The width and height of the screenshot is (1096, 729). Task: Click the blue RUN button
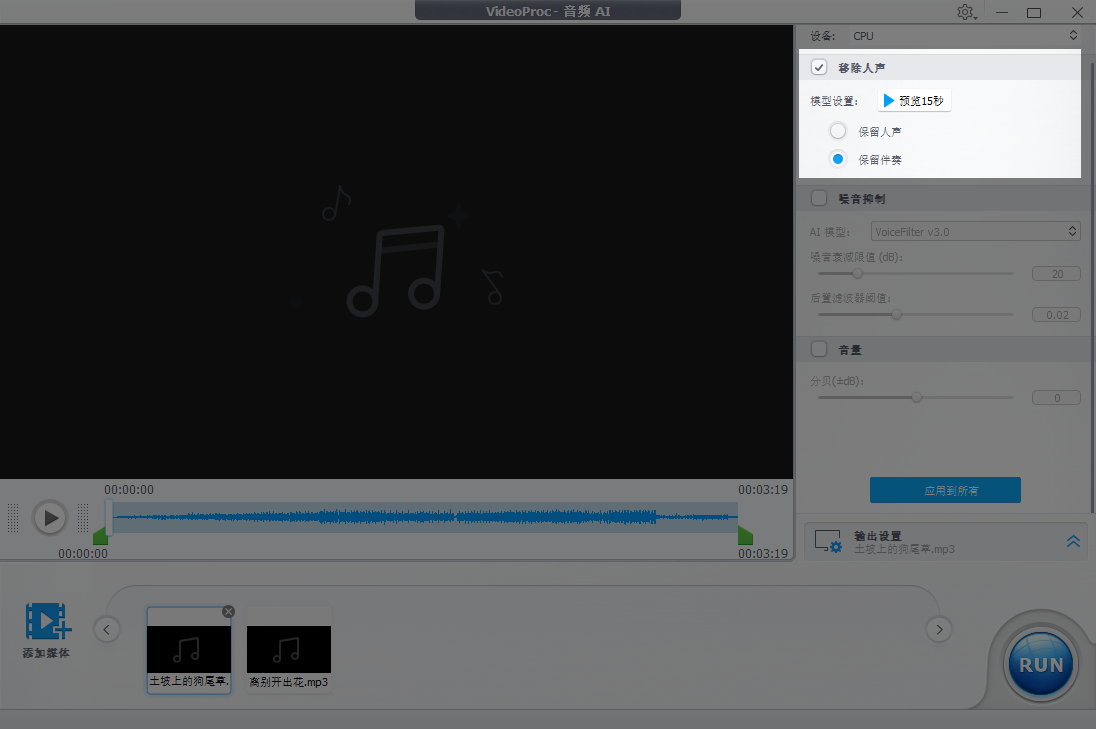pyautogui.click(x=1040, y=664)
